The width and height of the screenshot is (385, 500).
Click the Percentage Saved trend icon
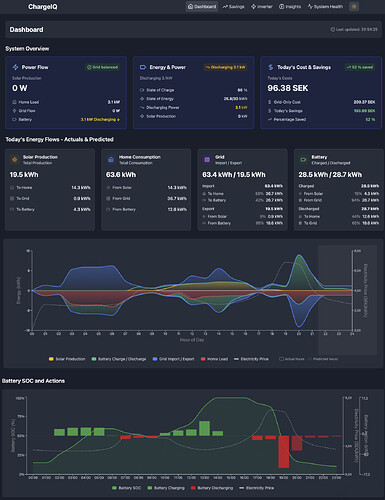[270, 119]
